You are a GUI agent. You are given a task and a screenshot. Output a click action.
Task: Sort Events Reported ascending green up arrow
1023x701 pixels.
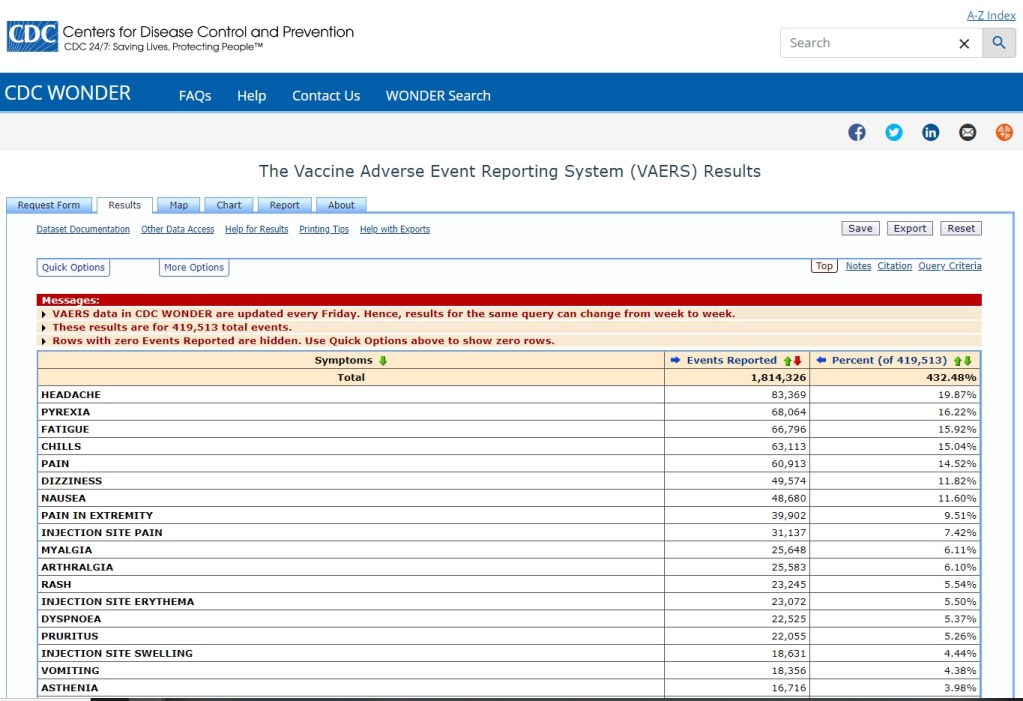(x=787, y=361)
